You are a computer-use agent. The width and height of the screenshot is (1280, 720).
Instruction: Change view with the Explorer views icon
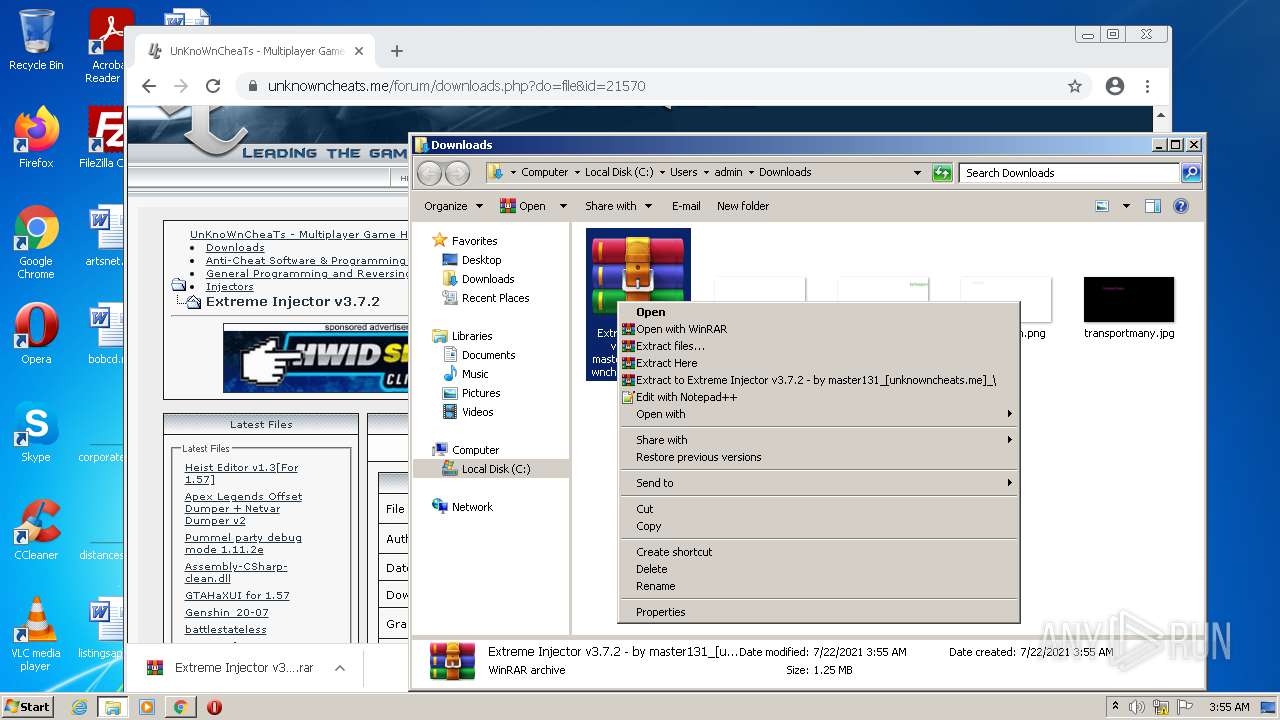tap(1102, 206)
